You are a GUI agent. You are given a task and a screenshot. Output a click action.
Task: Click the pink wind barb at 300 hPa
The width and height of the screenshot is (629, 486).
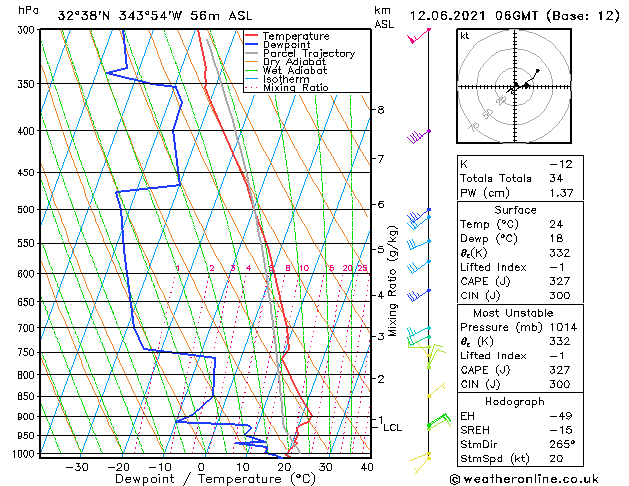point(419,36)
